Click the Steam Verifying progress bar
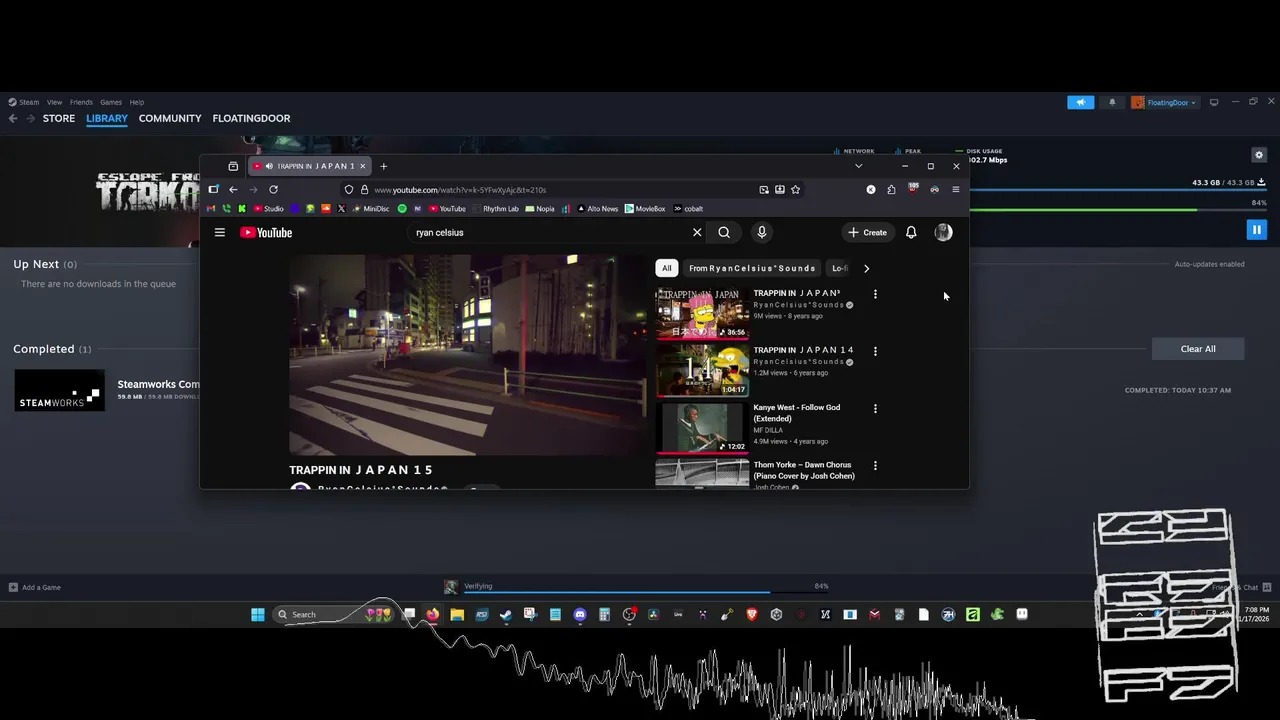This screenshot has height=720, width=1280. click(646, 592)
